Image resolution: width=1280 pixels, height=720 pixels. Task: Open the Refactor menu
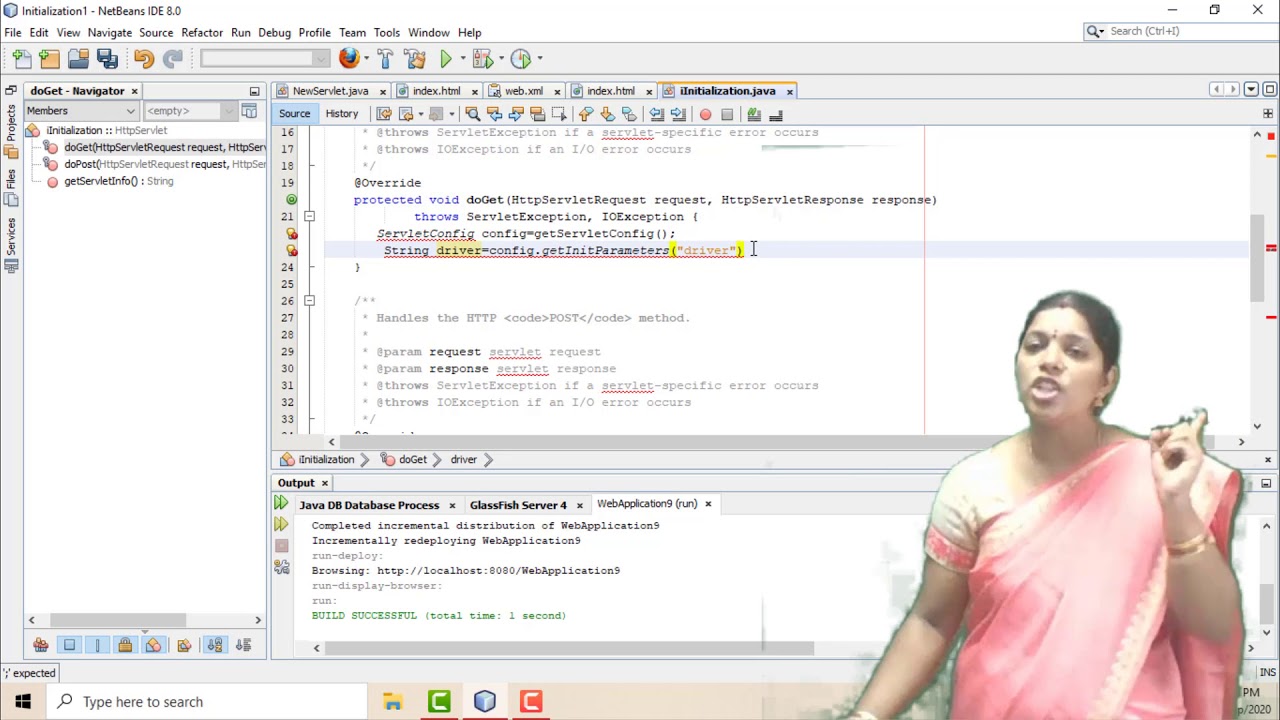[202, 32]
